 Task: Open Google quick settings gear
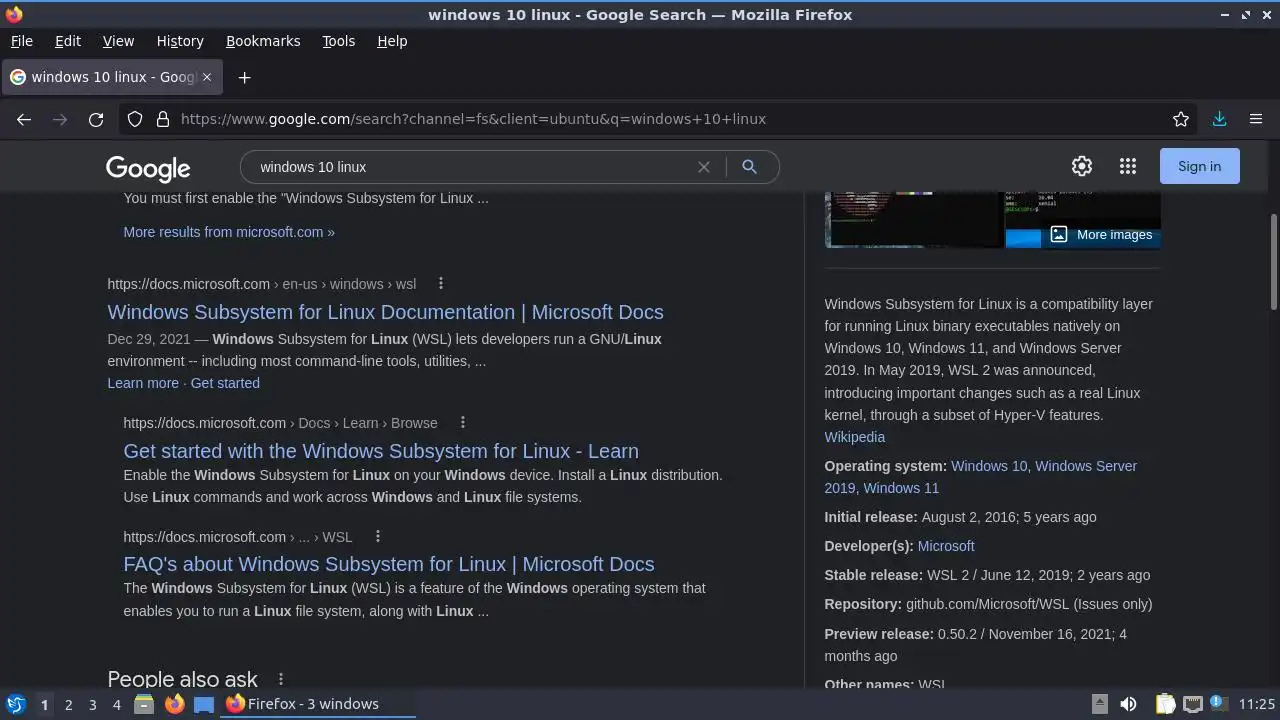point(1082,167)
